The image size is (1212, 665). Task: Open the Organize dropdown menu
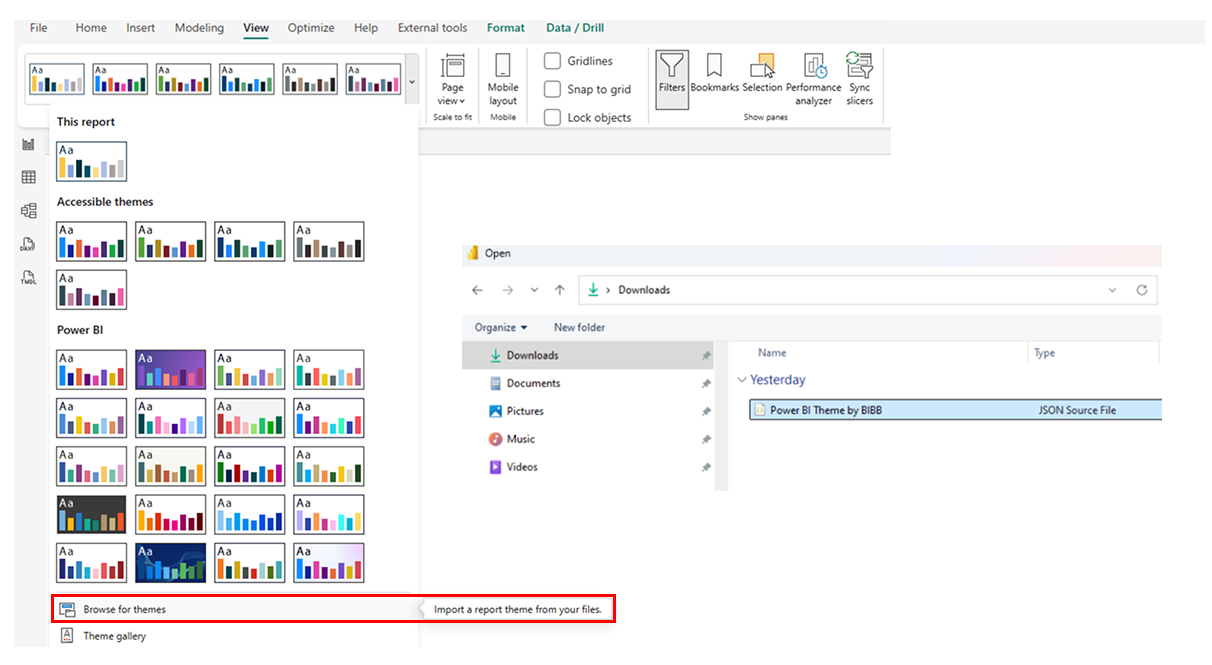pyautogui.click(x=501, y=327)
